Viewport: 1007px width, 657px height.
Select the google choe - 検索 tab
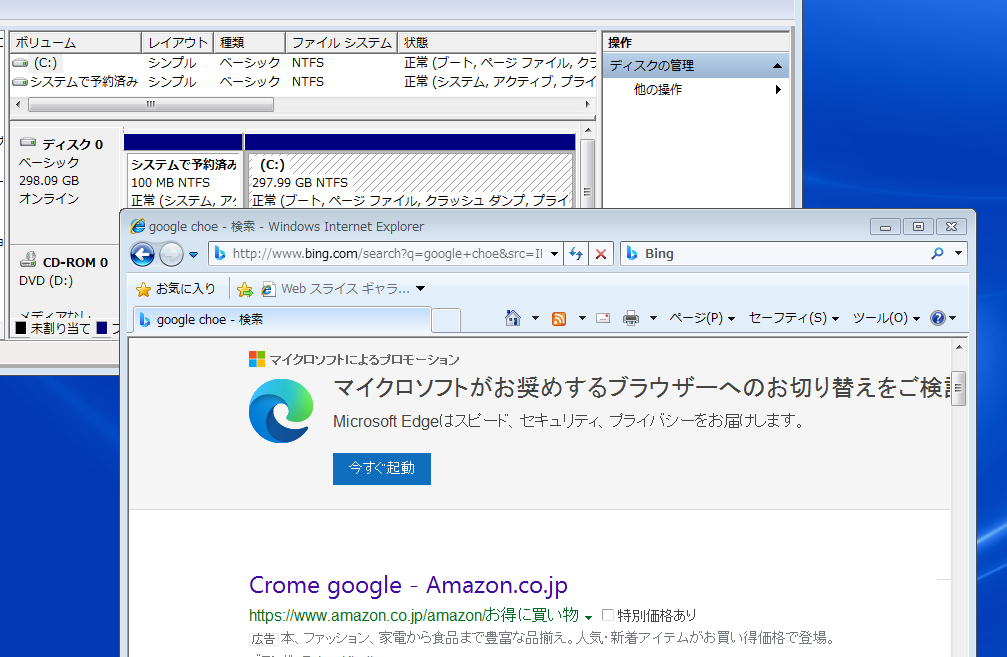281,319
